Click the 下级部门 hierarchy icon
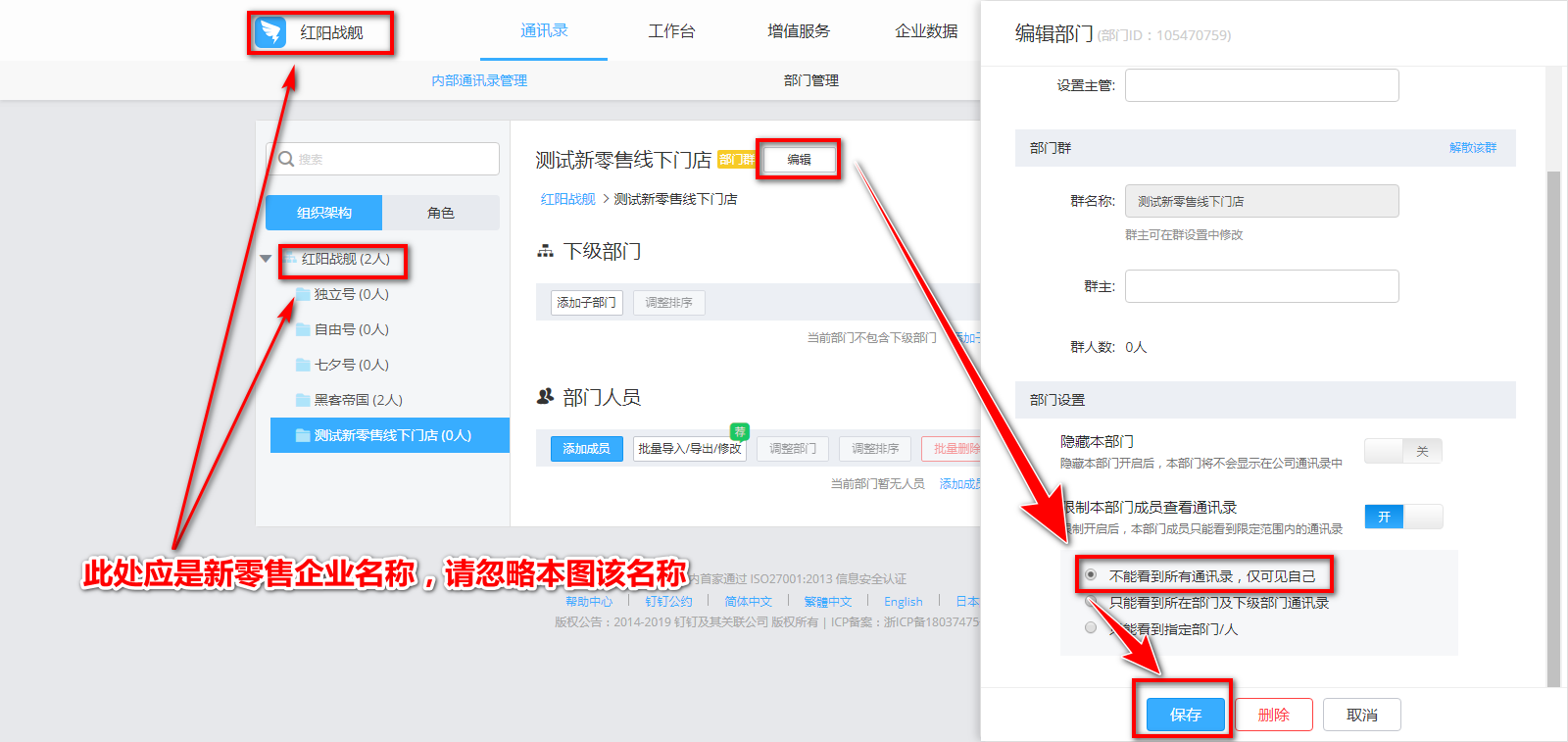The image size is (1568, 742). tap(545, 252)
